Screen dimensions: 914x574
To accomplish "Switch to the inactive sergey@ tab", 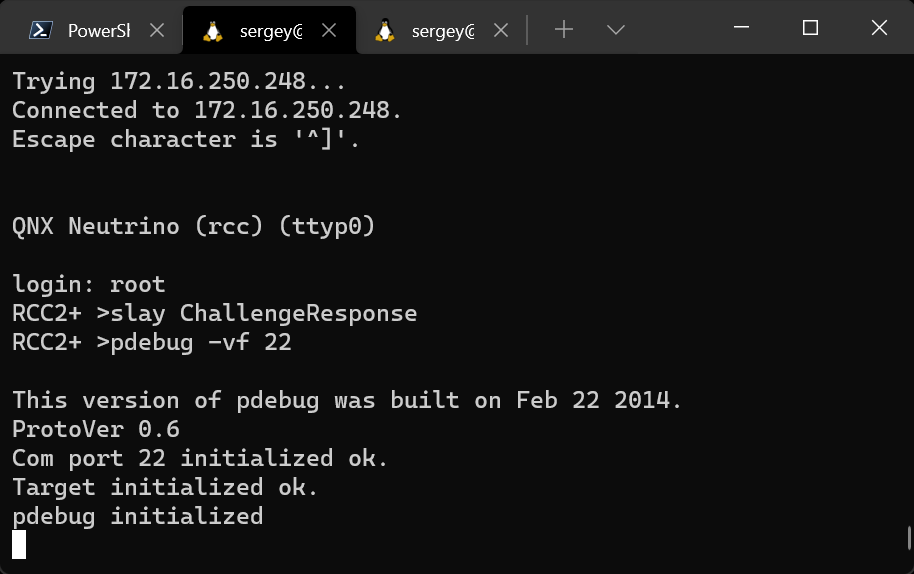I will pyautogui.click(x=442, y=30).
